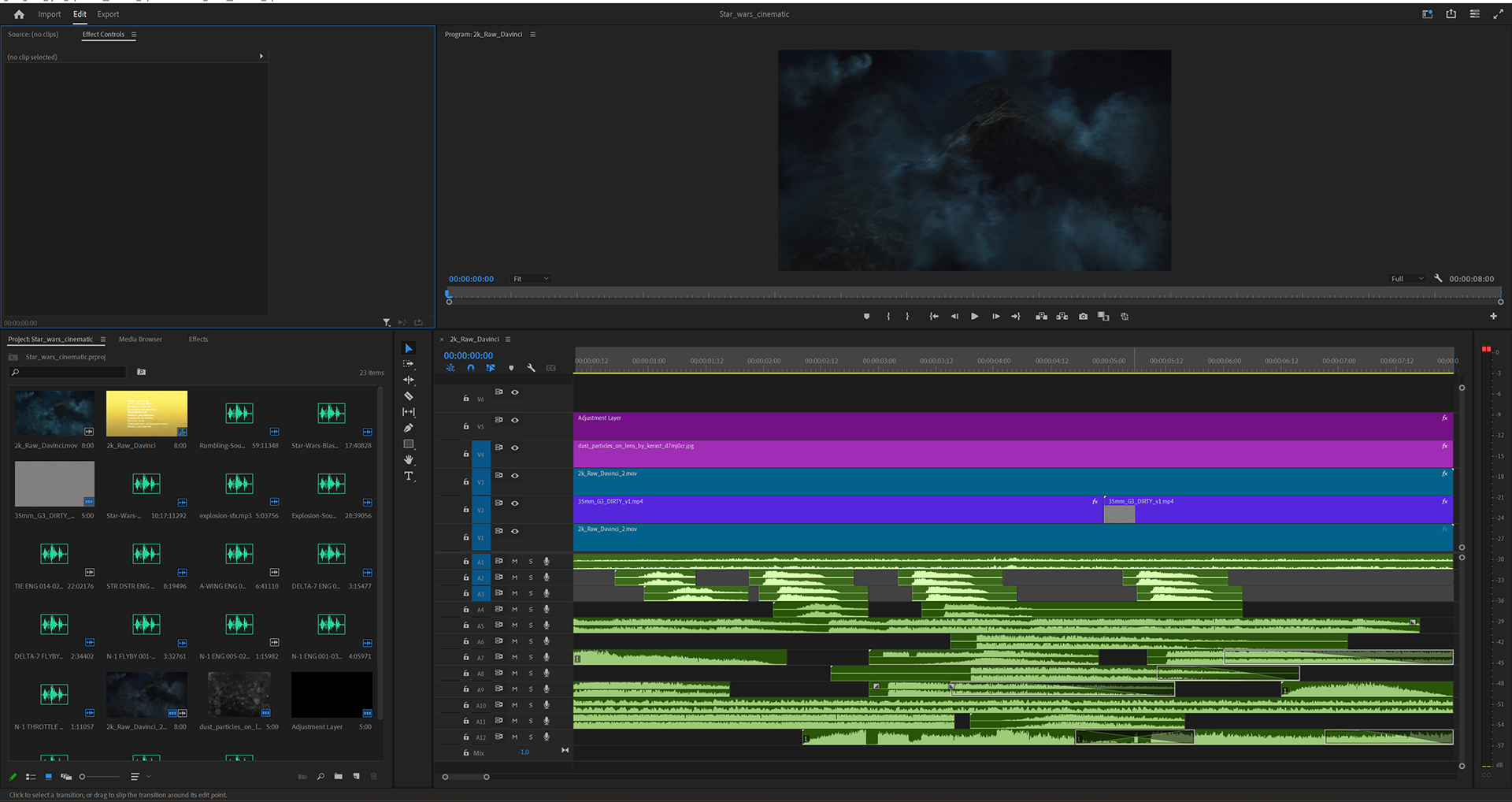Image resolution: width=1512 pixels, height=802 pixels.
Task: Select the Selection tool arrow
Action: (x=408, y=348)
